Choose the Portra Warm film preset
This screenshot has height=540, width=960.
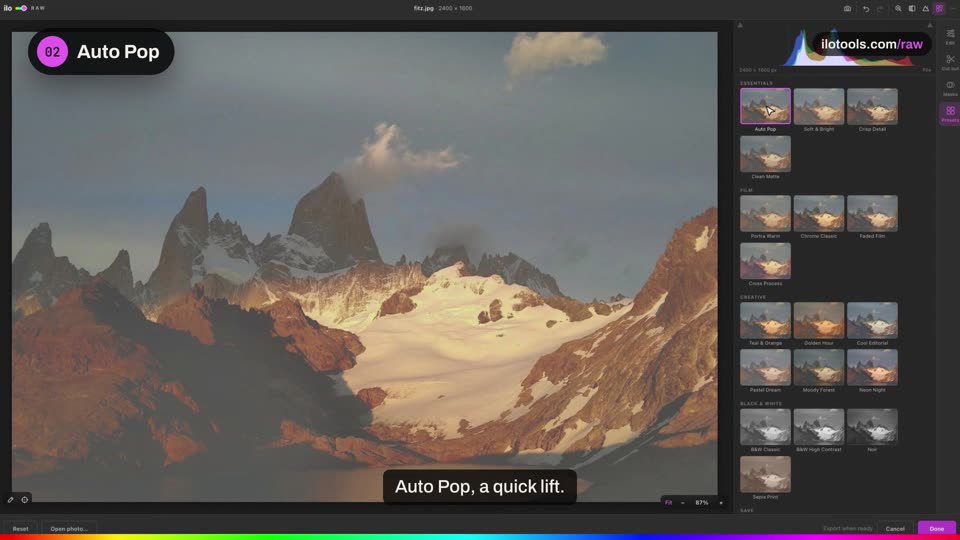coord(765,213)
